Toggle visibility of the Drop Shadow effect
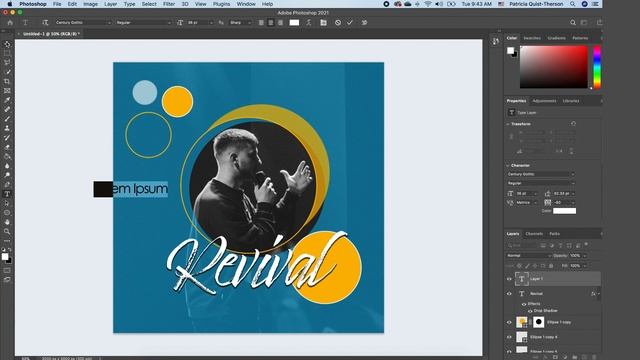This screenshot has width=640, height=360. [530, 311]
